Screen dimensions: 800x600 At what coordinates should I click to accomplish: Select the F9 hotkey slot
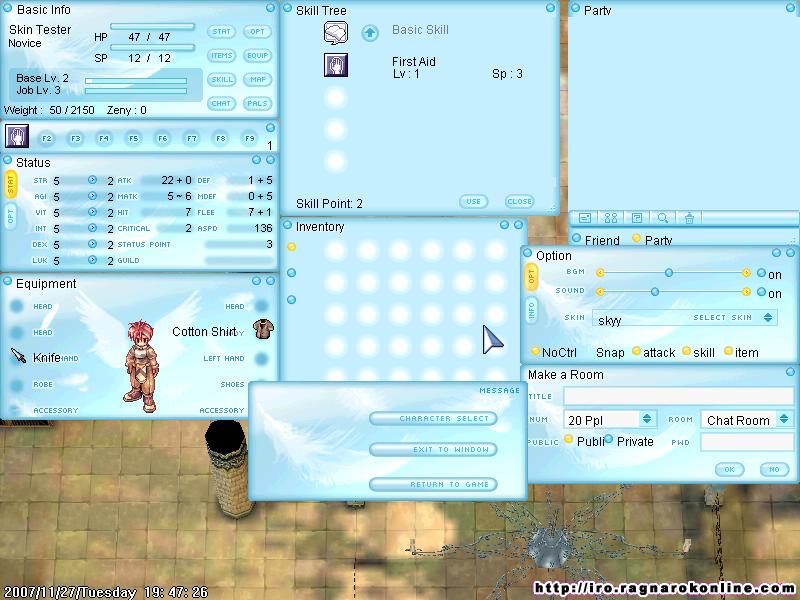coord(249,138)
